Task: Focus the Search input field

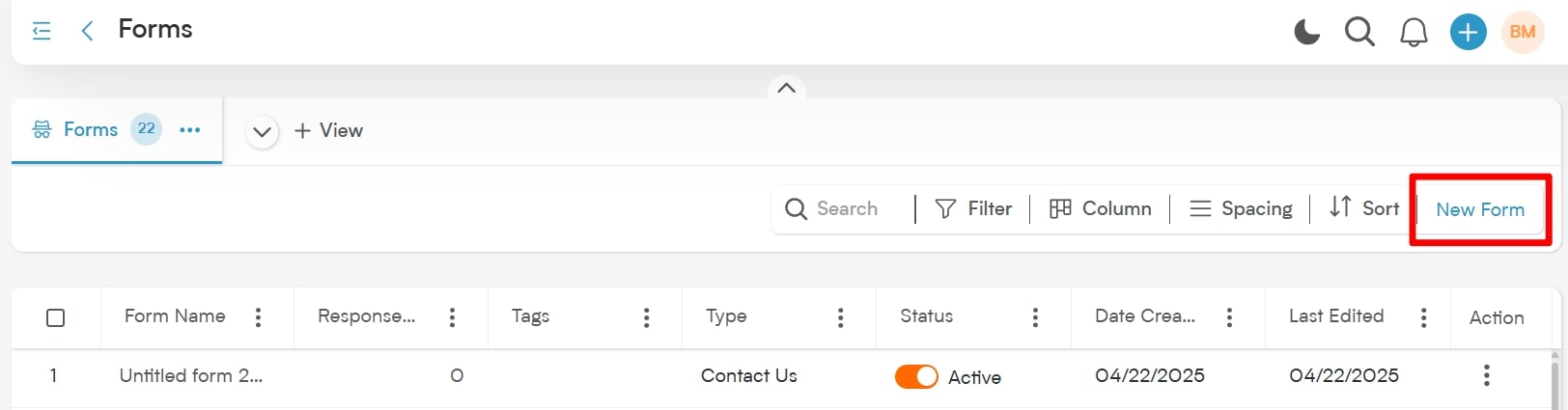Action: coord(843,208)
